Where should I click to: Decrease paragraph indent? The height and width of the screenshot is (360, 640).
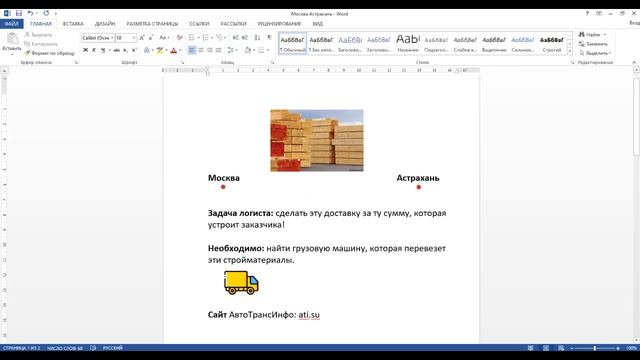coord(236,38)
